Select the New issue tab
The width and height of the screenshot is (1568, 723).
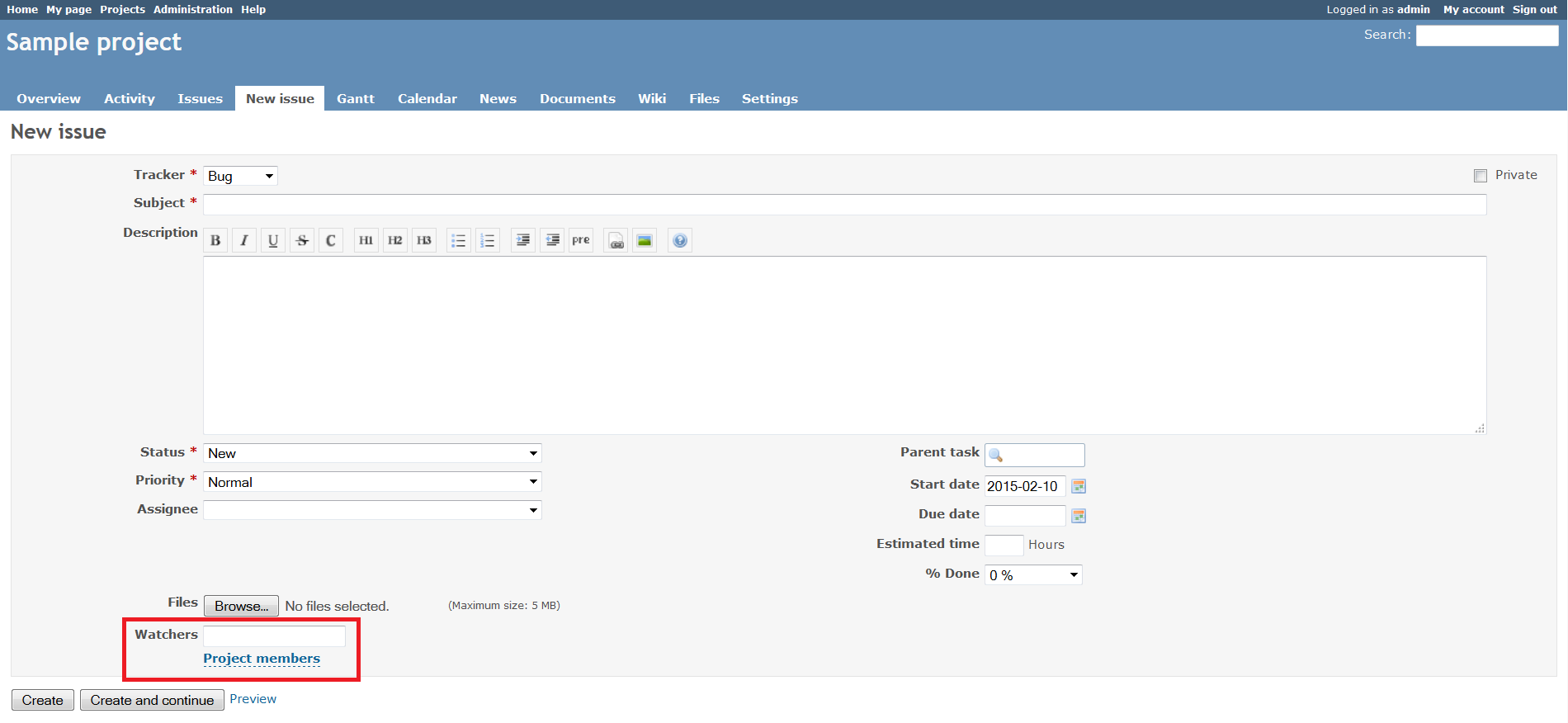pos(280,98)
